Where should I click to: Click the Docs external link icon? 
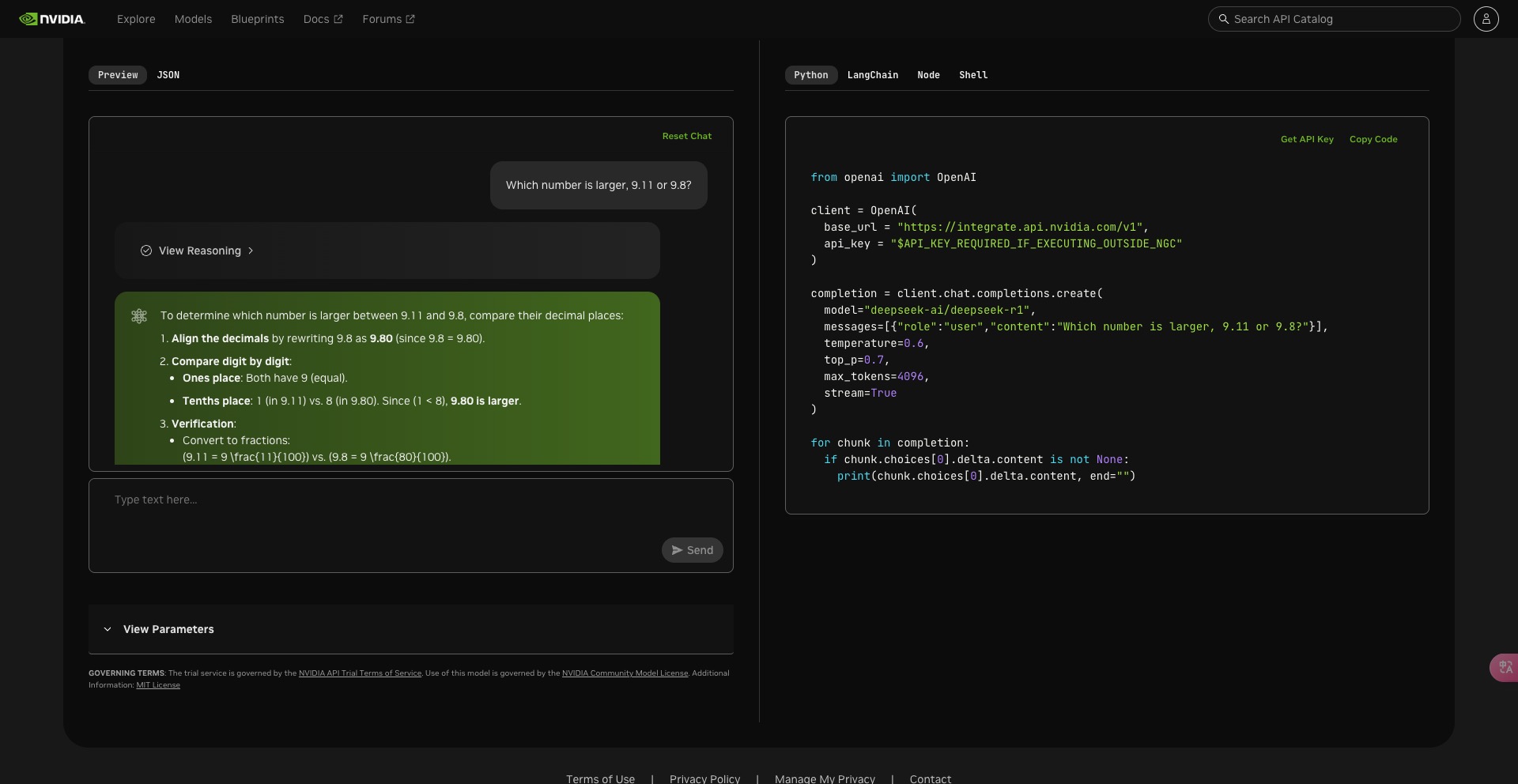tap(338, 19)
